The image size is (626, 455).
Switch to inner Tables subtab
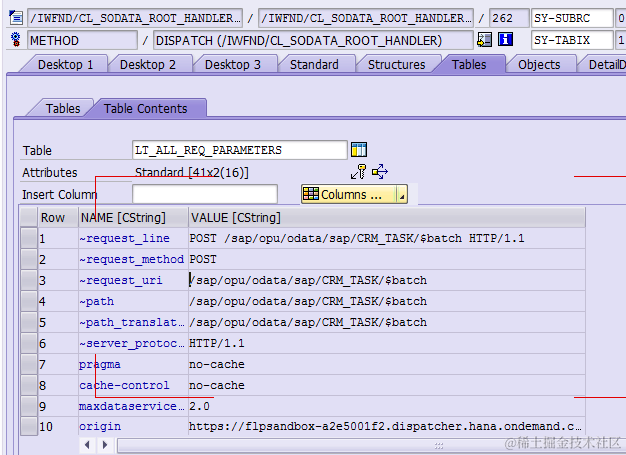coord(63,108)
